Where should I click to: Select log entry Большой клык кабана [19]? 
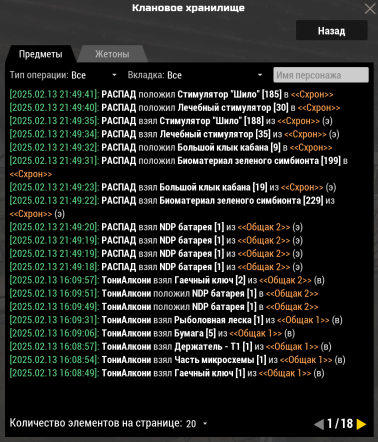[173, 187]
